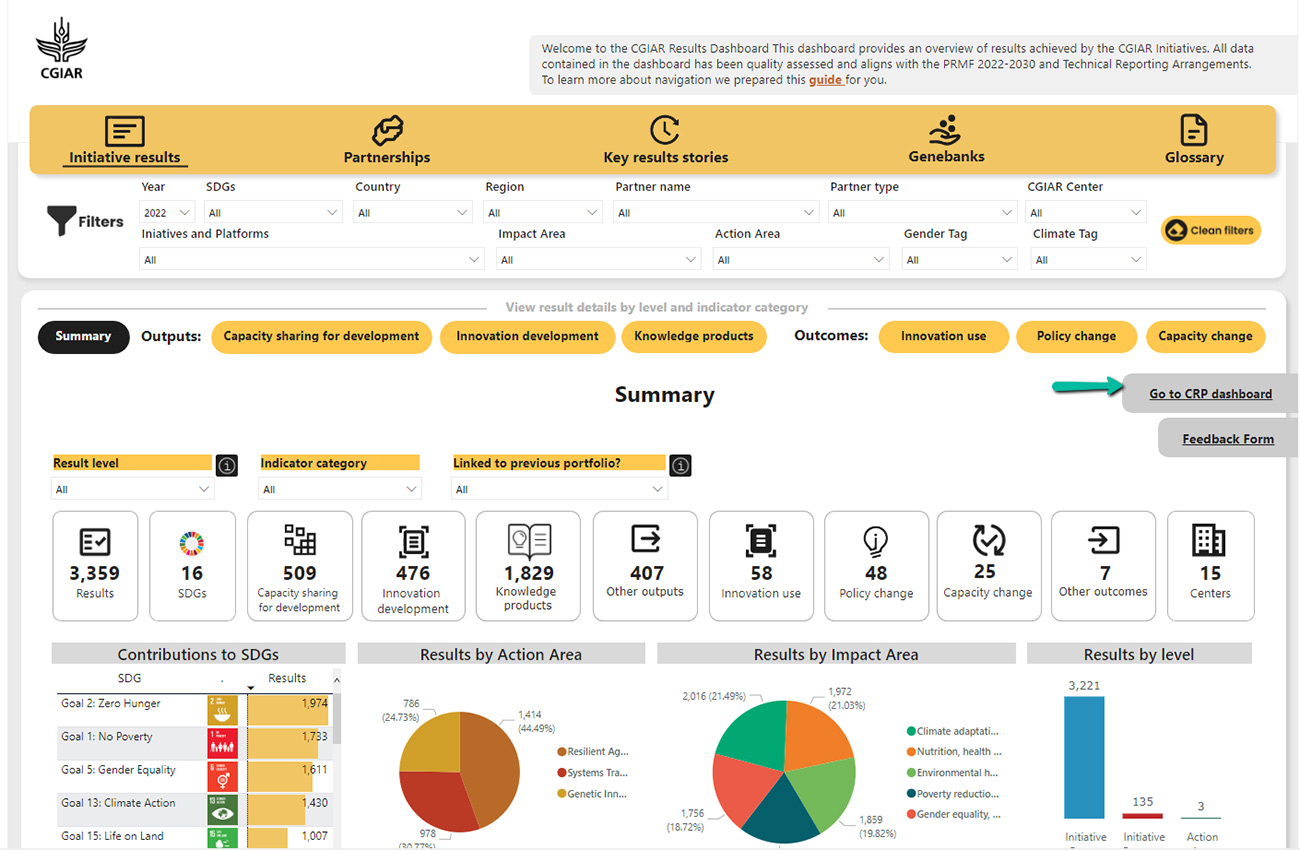Open the Partnerships handshake icon
Viewport: 1300px width, 850px height.
pyautogui.click(x=387, y=131)
